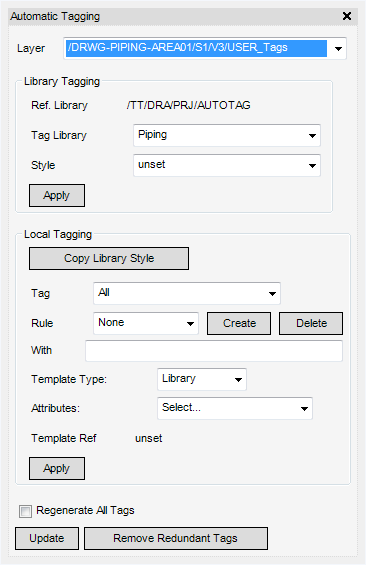Expand the Tag Library dropdown

[227, 135]
